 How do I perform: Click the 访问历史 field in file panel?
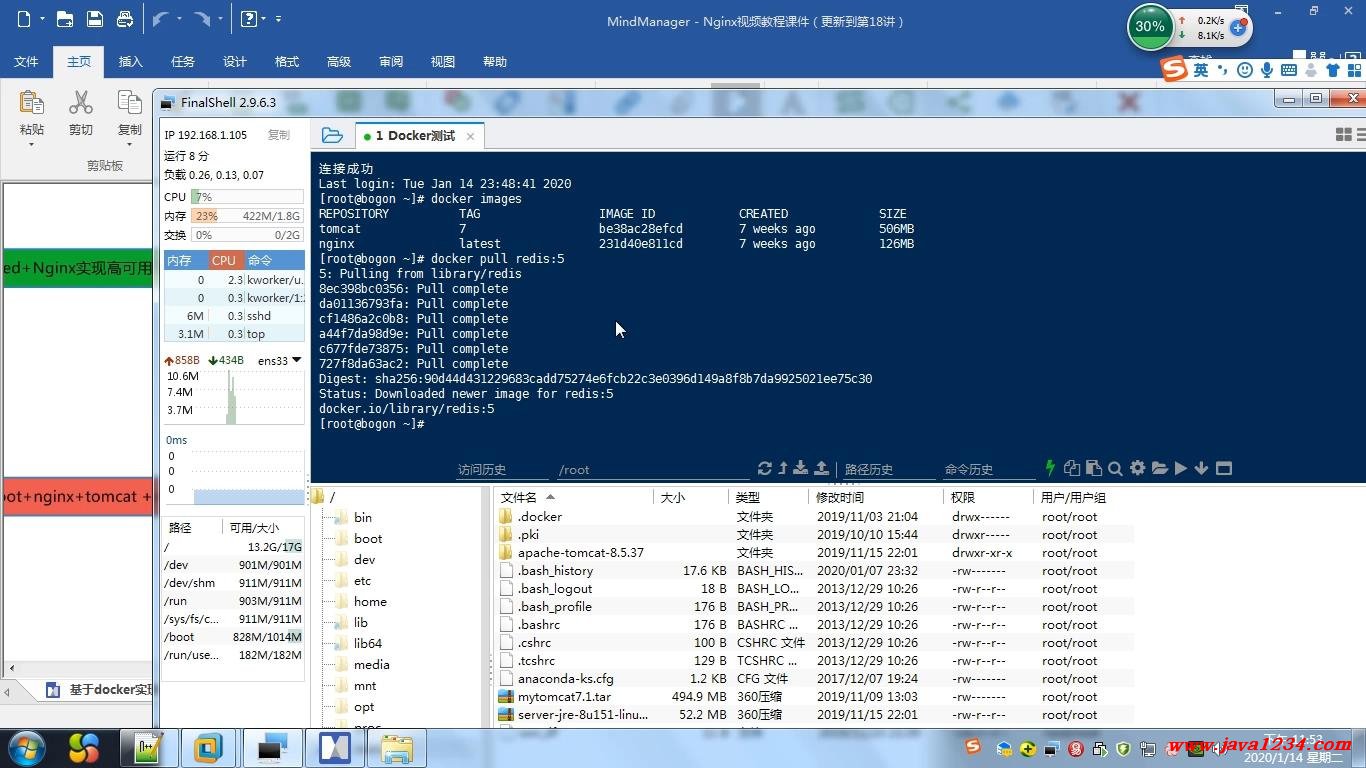click(502, 469)
